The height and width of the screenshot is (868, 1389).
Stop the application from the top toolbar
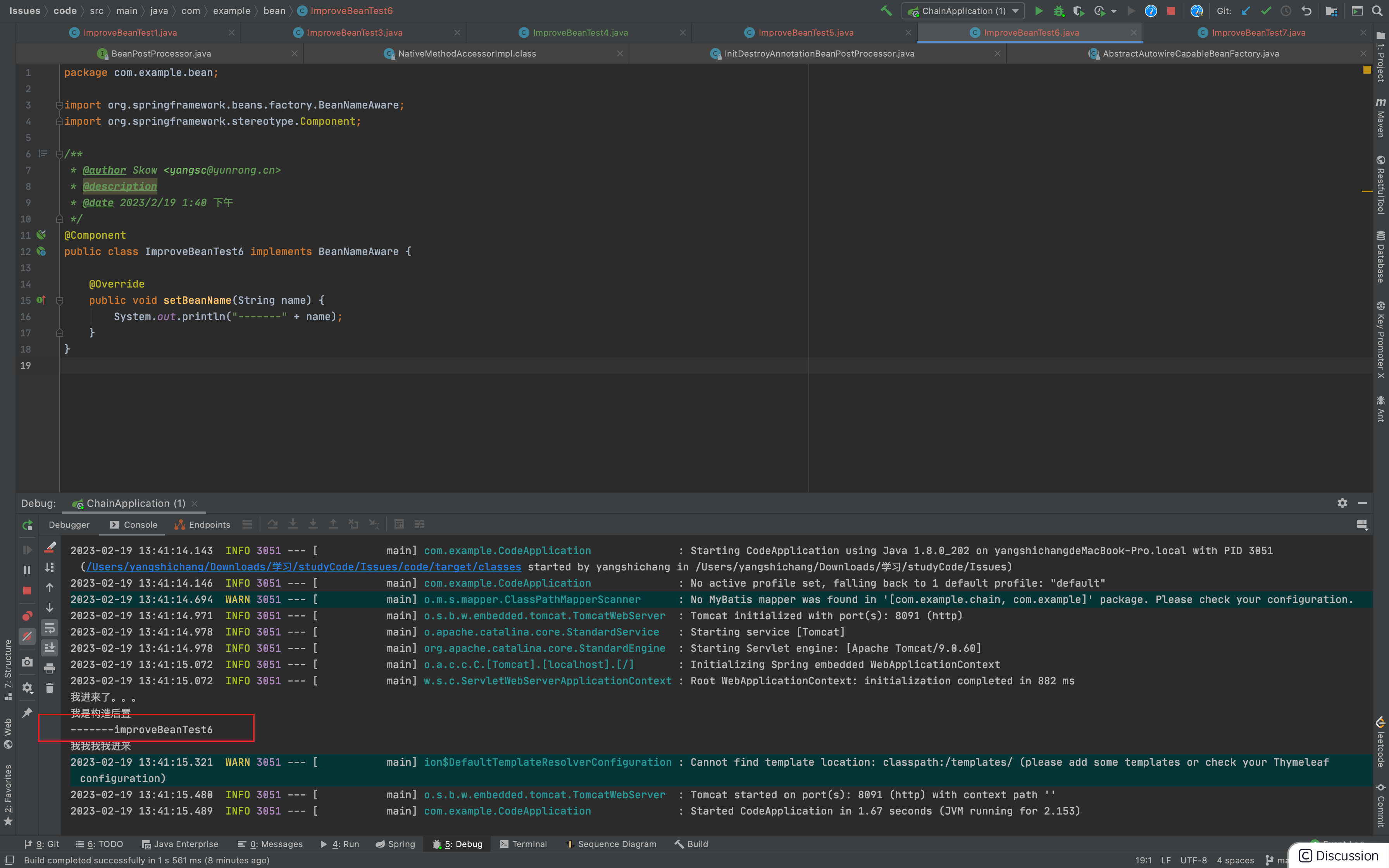coord(1171,11)
